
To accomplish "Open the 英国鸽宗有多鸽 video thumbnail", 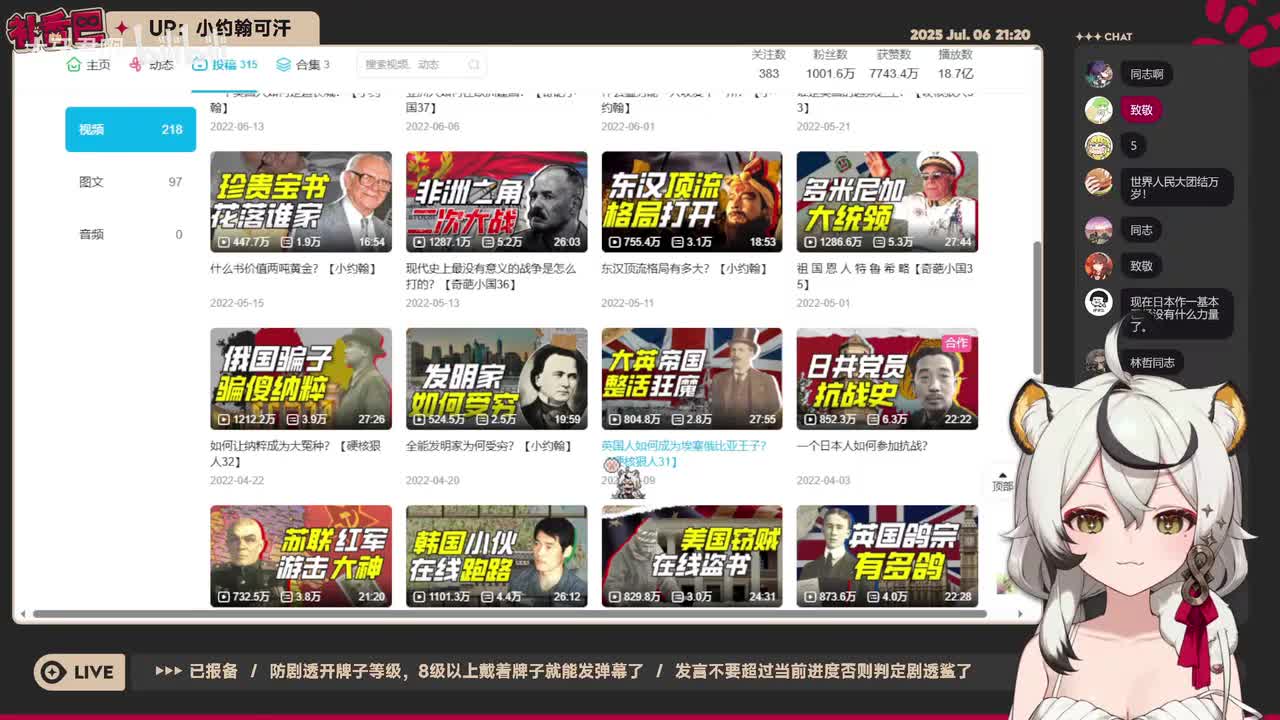I will (x=887, y=556).
